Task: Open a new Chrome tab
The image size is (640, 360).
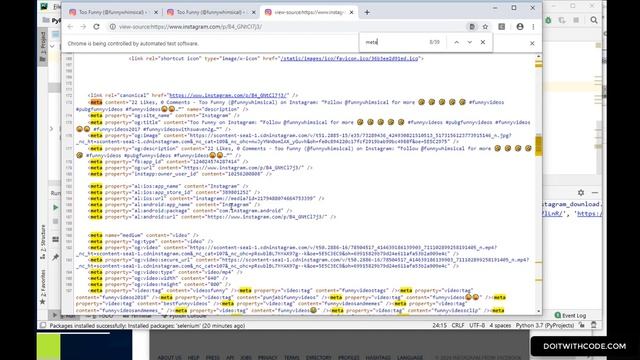Action: pyautogui.click(x=367, y=12)
